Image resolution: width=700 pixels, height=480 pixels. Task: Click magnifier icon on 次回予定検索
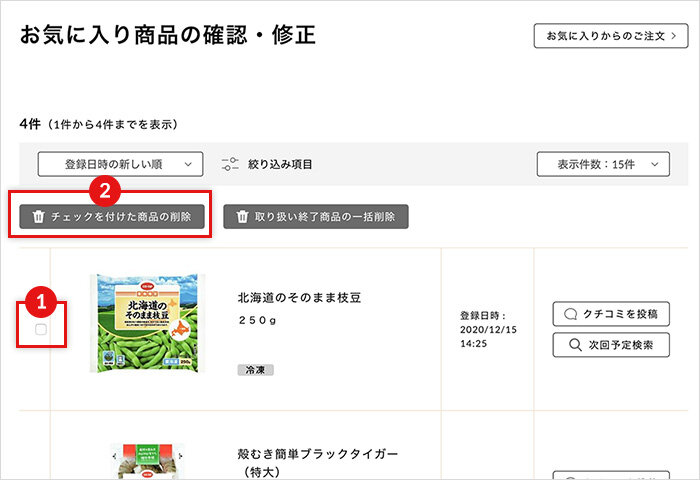575,345
